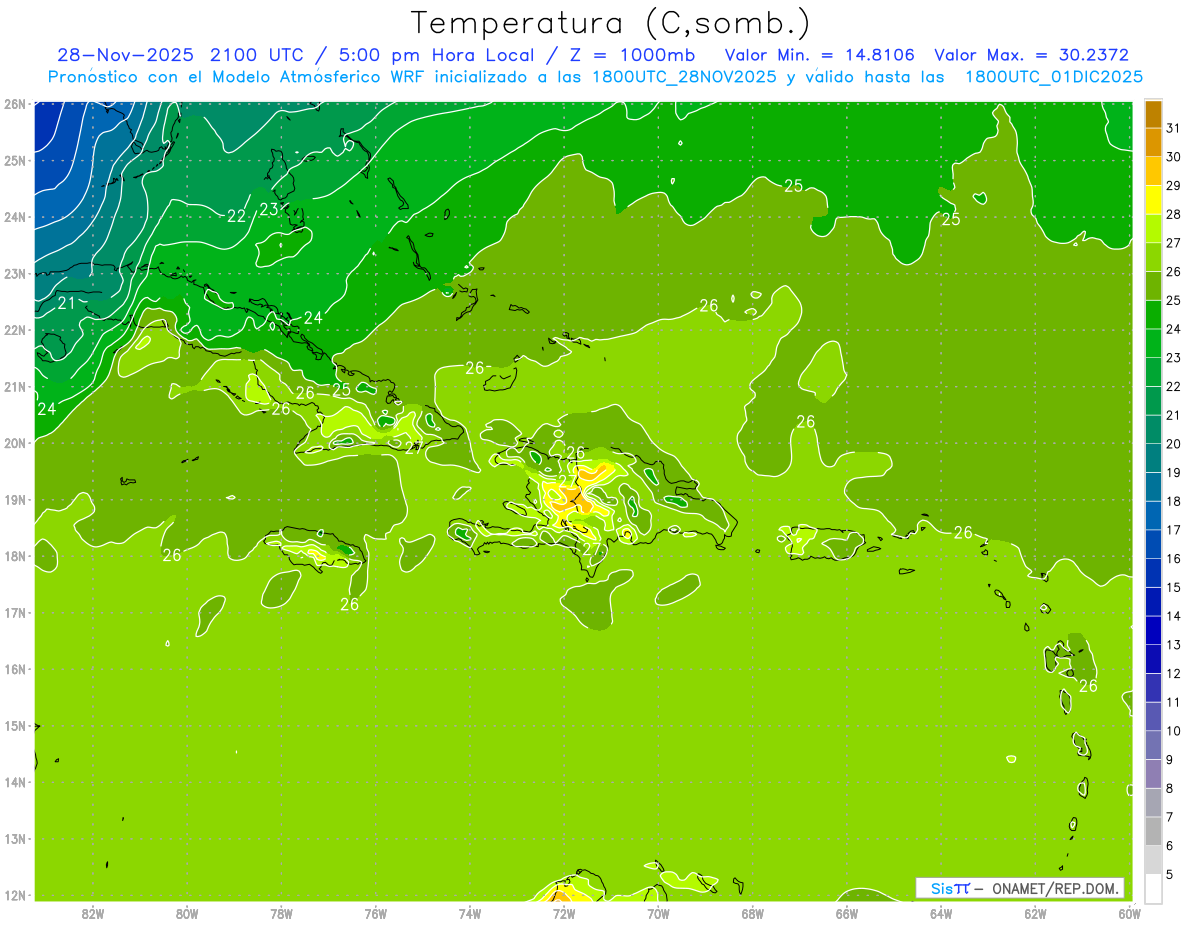Click longitude axis label "70W"
The width and height of the screenshot is (1200, 927).
pos(658,913)
